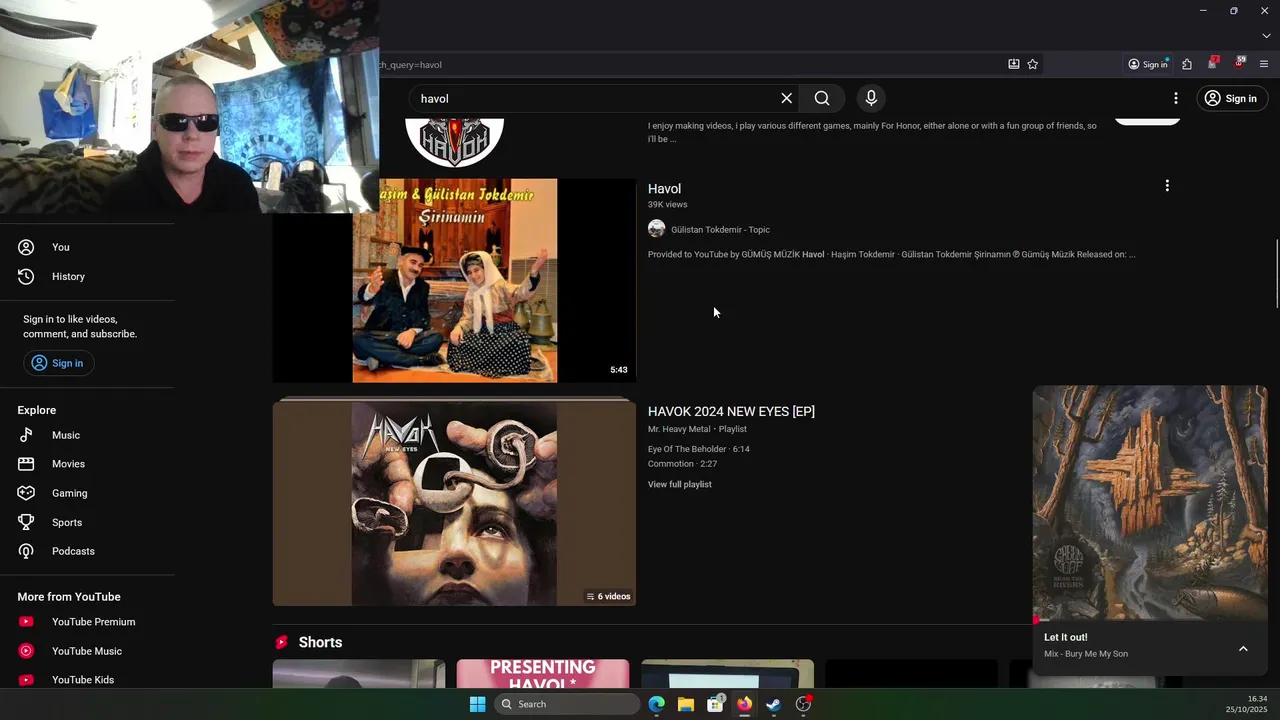Open HAVOK 2024 NEW EYES [EP] title
The height and width of the screenshot is (720, 1280).
click(x=731, y=411)
